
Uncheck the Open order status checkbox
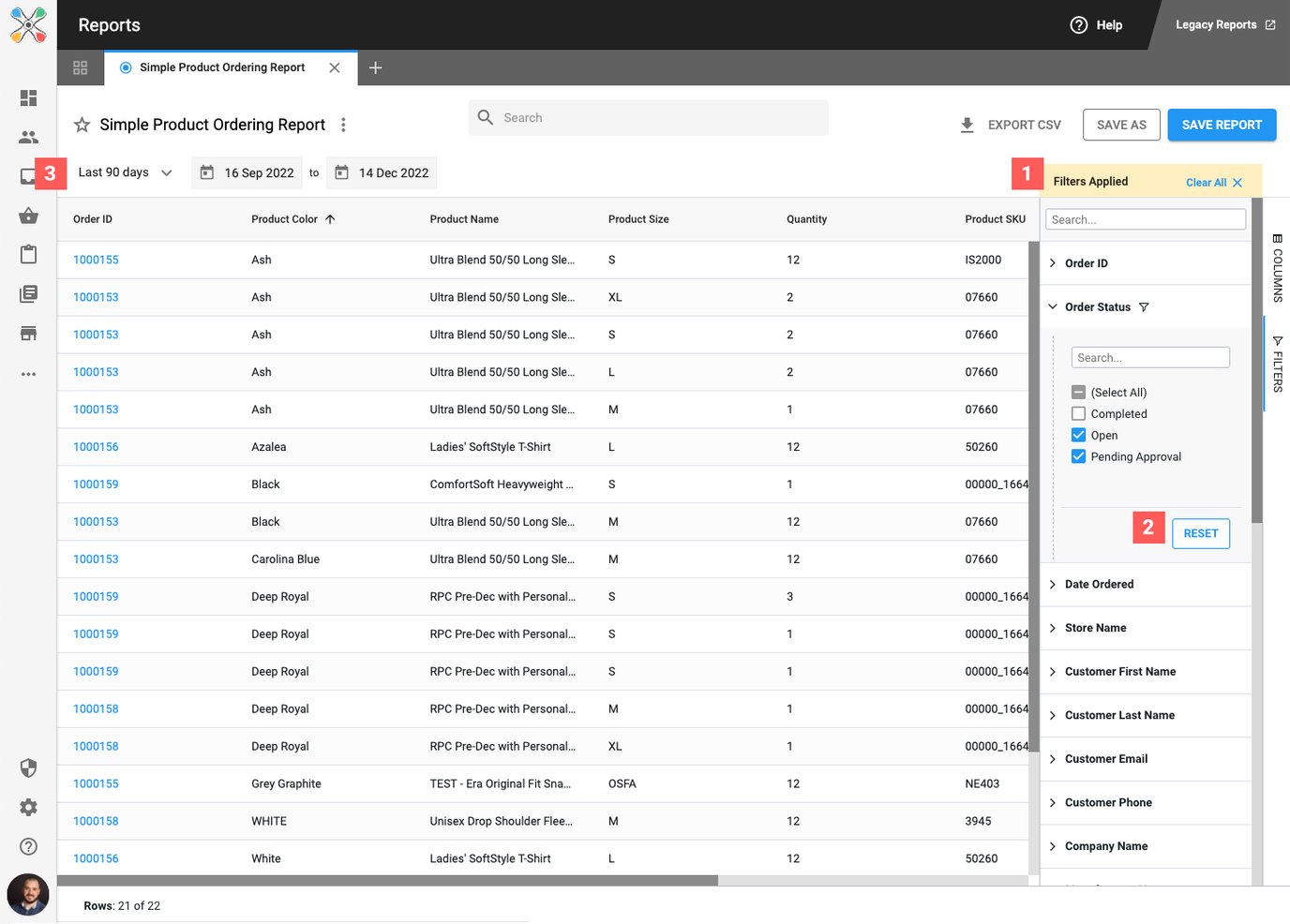(x=1078, y=436)
